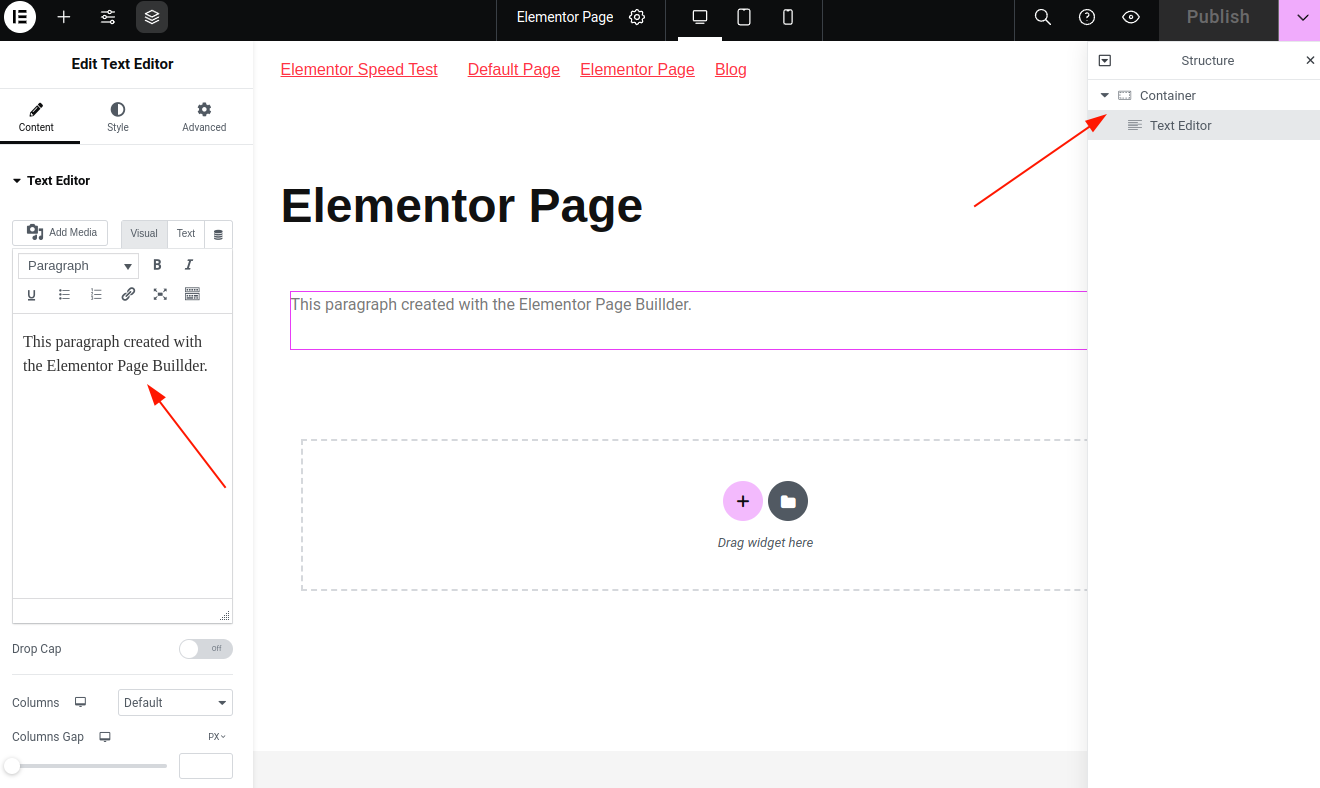The width and height of the screenshot is (1320, 788).
Task: Collapse the Container tree node
Action: point(1105,96)
